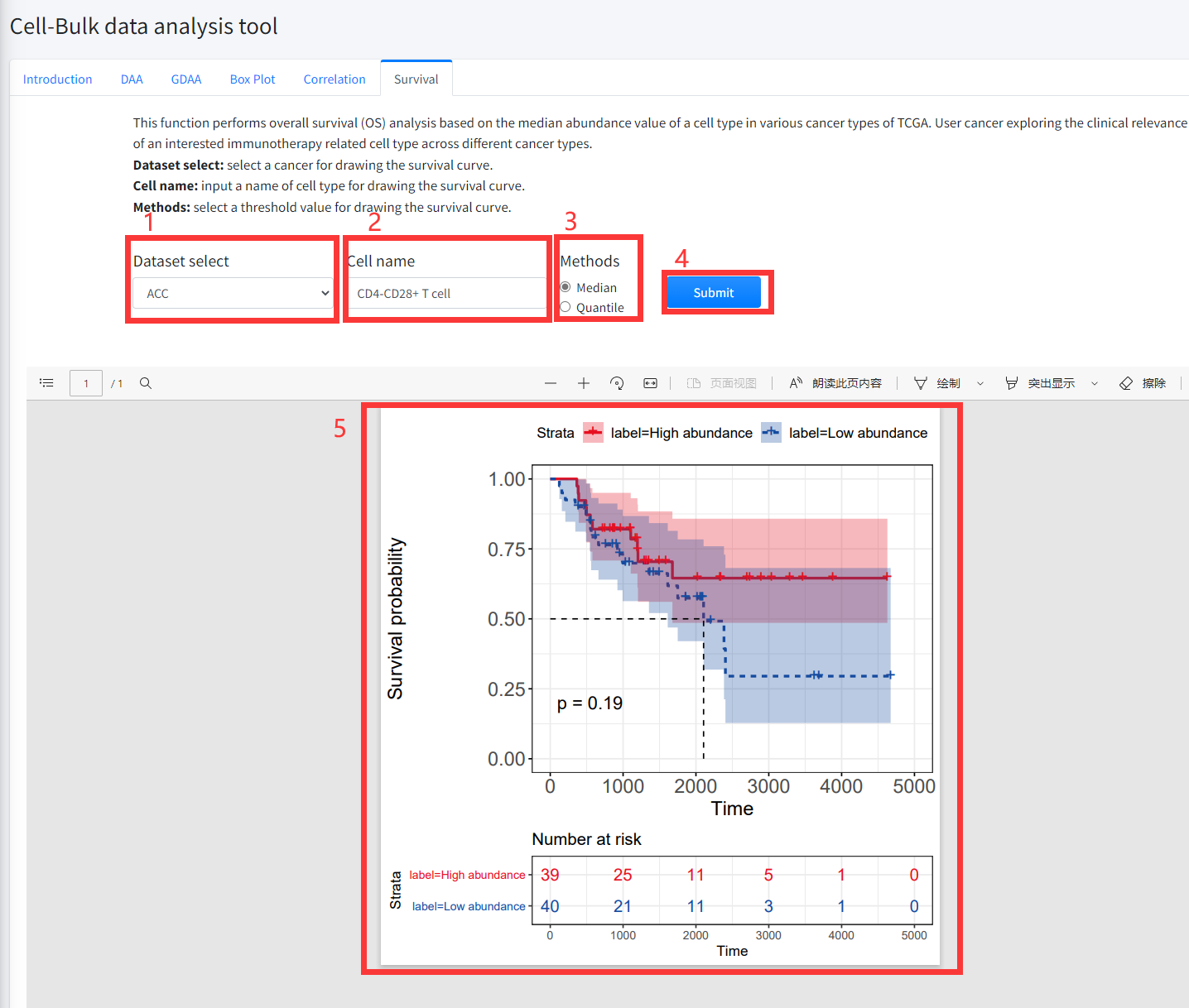Zoom in with the plus icon
Viewport: 1189px width, 1008px height.
click(584, 383)
